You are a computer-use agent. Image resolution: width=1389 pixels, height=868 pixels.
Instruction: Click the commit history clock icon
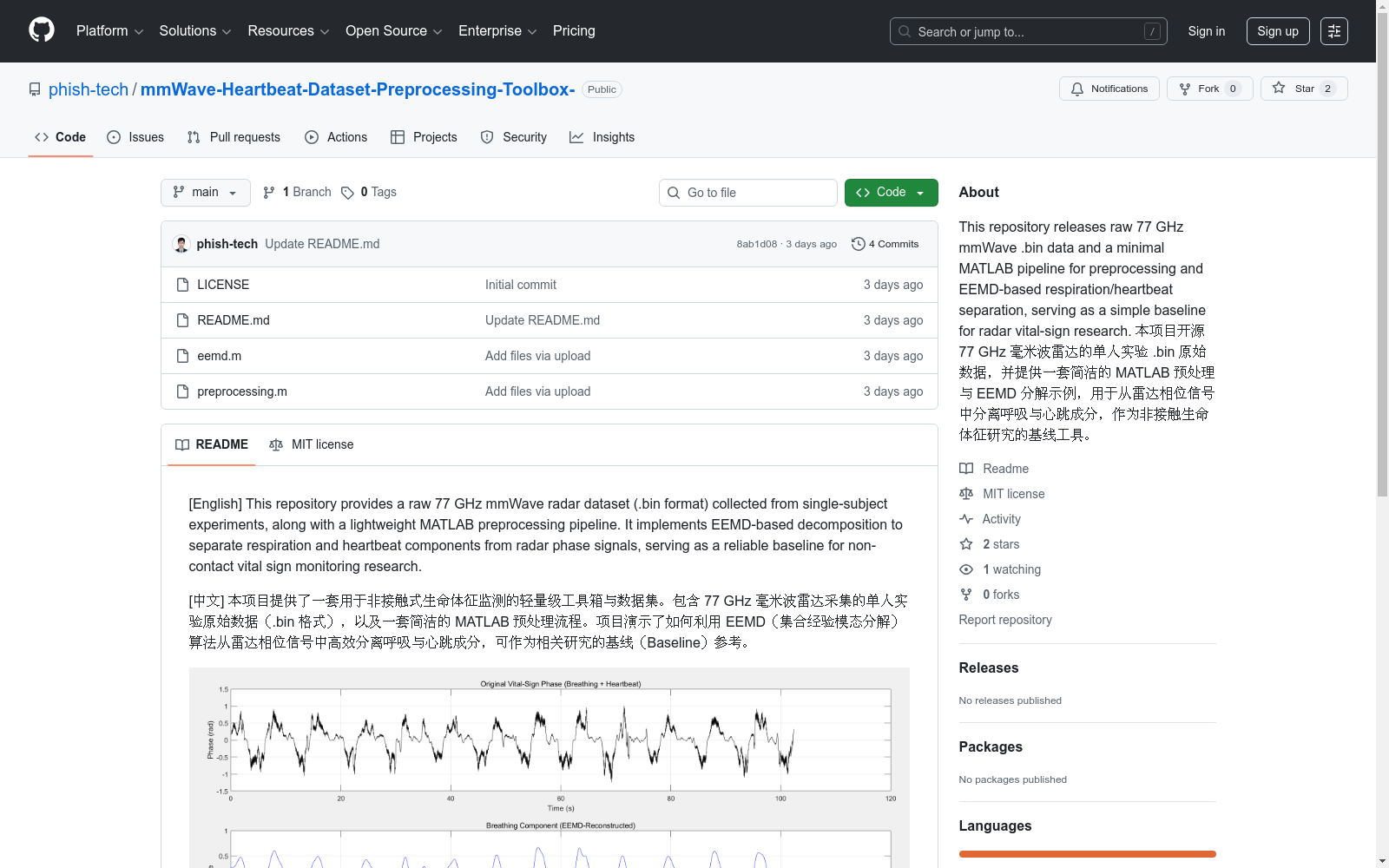859,244
